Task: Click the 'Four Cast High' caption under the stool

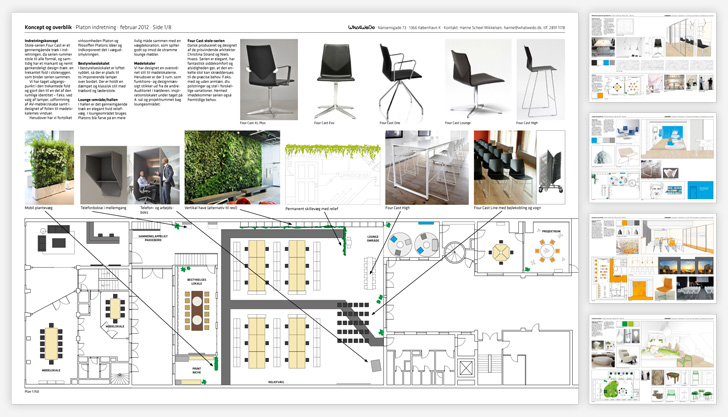Action: (527, 123)
